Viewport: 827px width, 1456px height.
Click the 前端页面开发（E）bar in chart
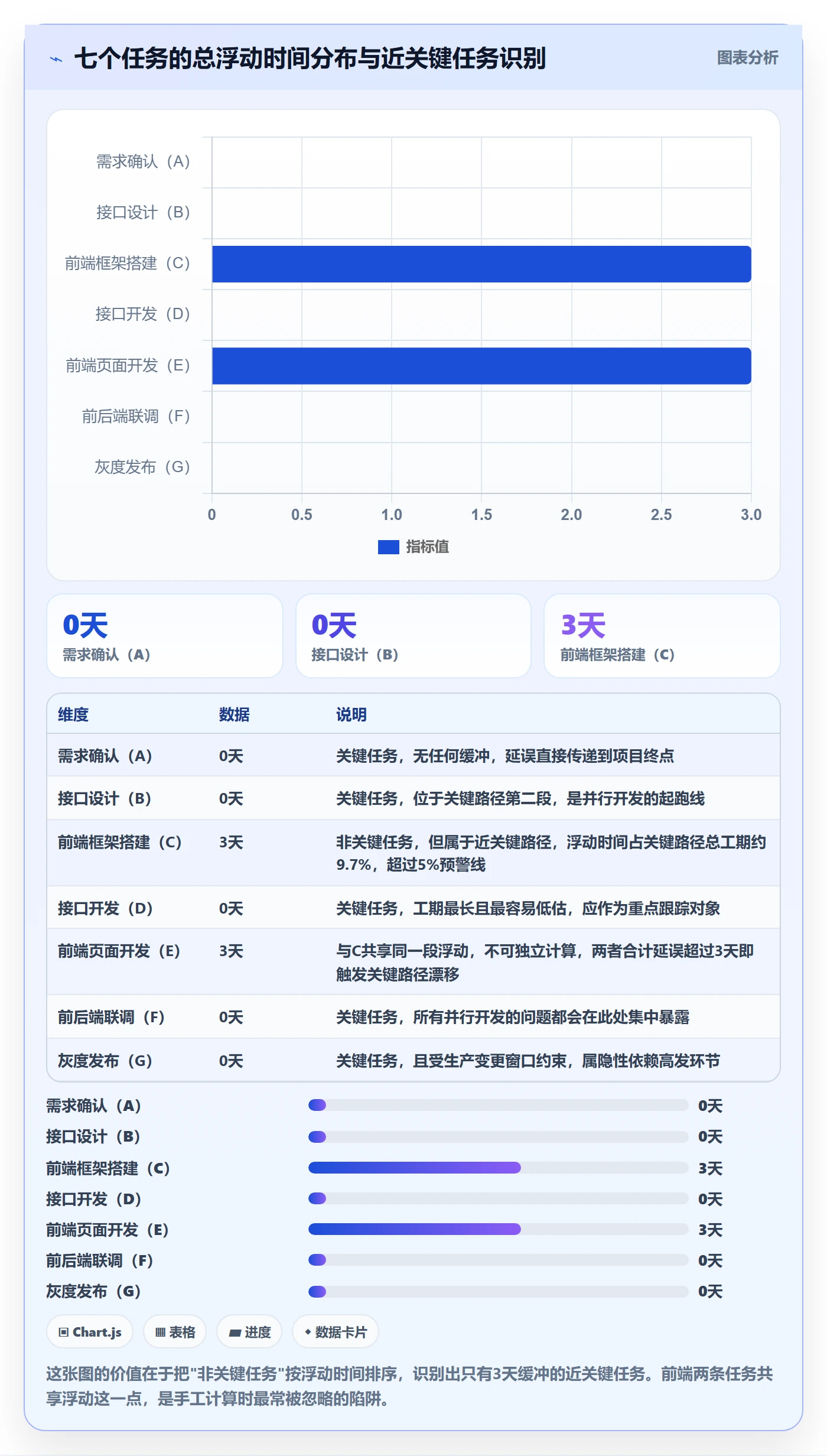click(481, 366)
